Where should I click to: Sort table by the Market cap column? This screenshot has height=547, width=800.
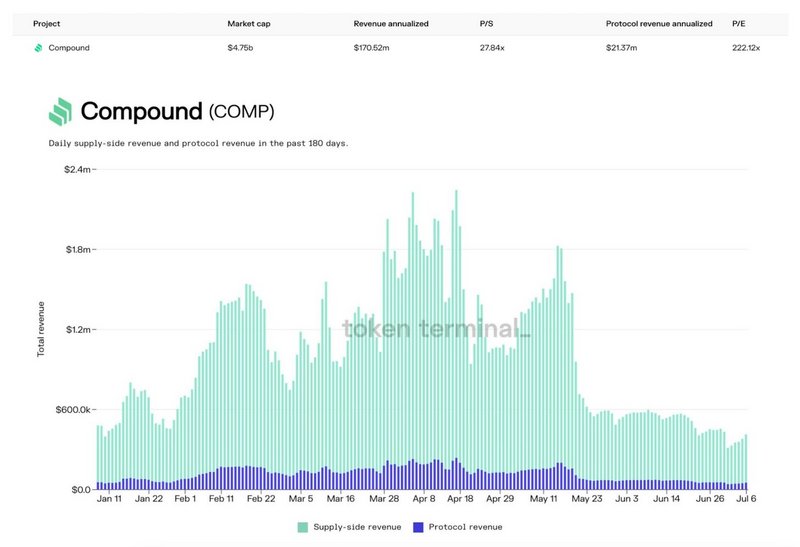pyautogui.click(x=250, y=23)
